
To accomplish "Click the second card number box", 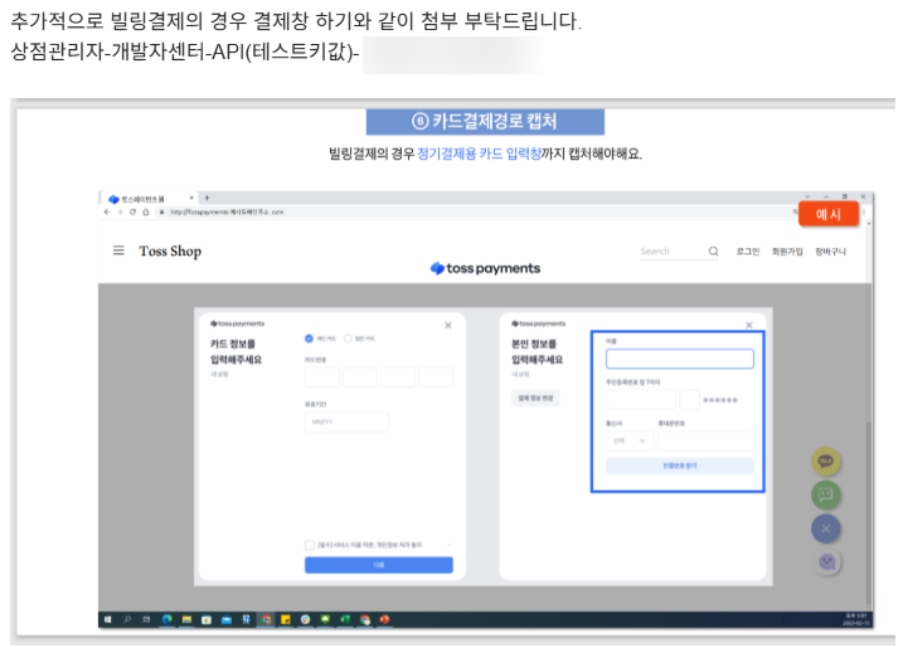I will pyautogui.click(x=360, y=378).
